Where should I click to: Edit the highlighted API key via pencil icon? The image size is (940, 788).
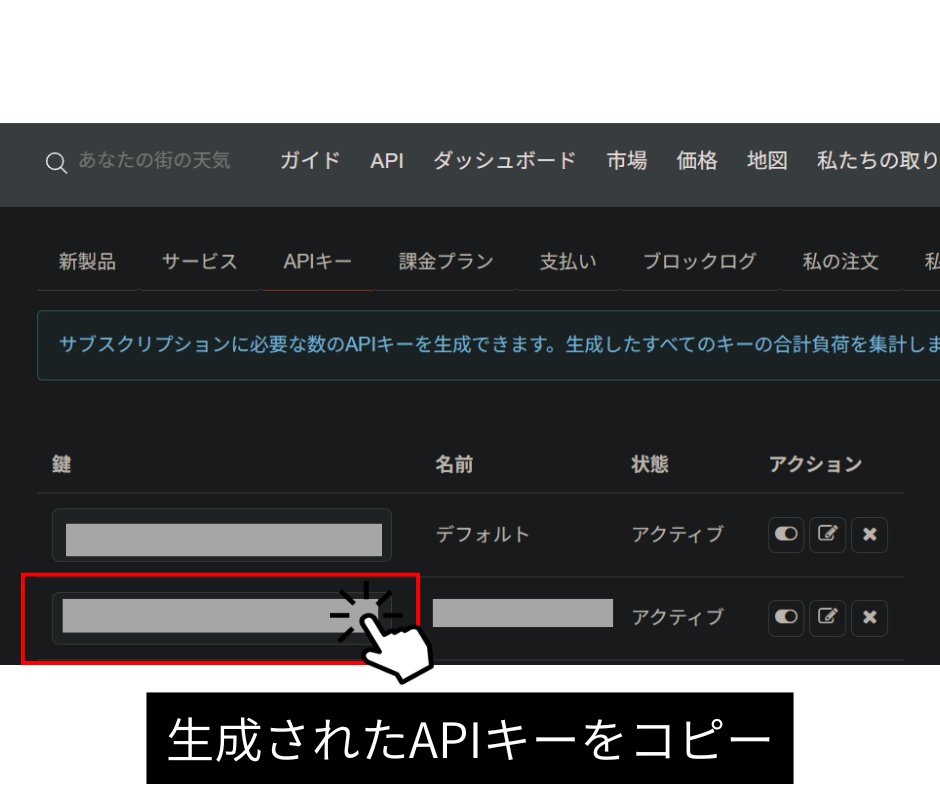tap(827, 617)
